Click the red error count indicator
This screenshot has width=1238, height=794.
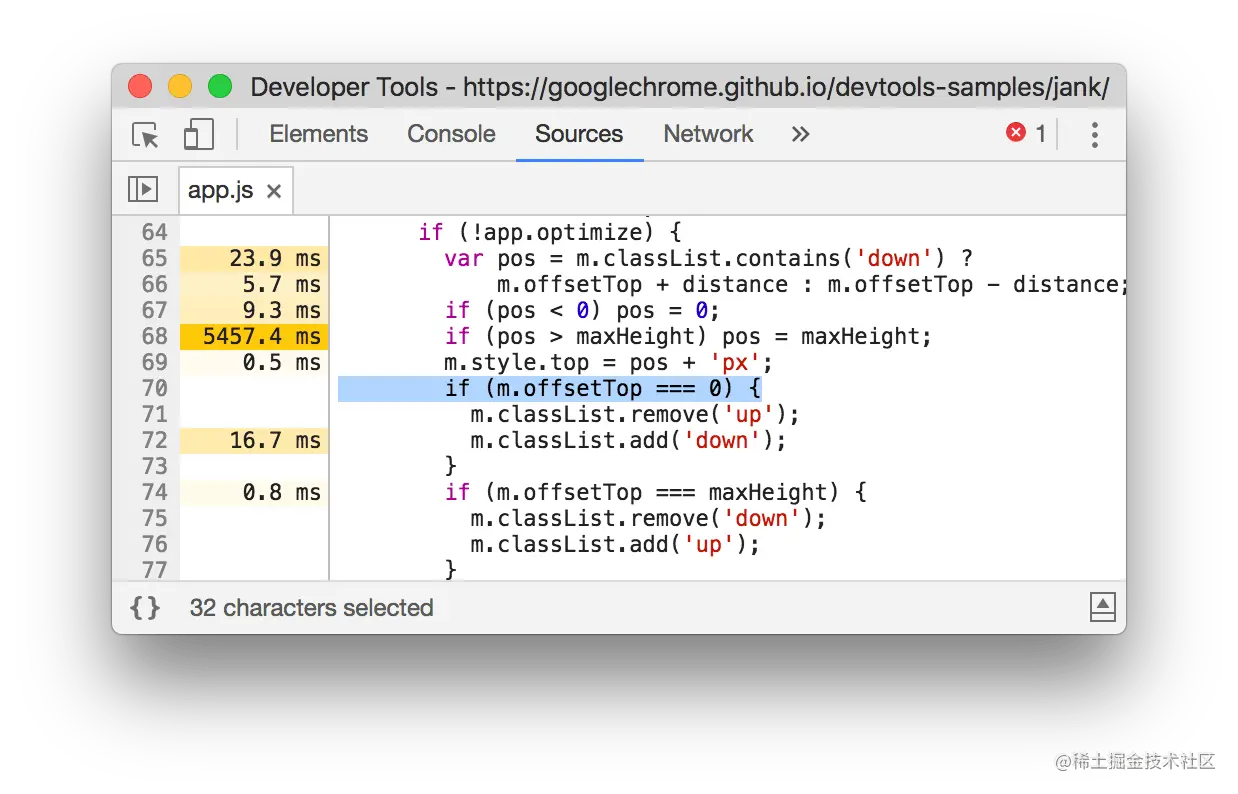click(x=1026, y=133)
